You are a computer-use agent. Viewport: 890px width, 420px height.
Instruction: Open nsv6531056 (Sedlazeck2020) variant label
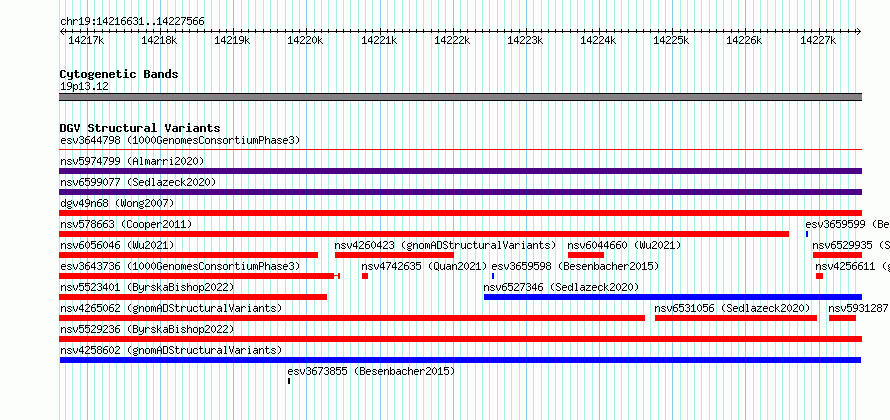tap(733, 308)
